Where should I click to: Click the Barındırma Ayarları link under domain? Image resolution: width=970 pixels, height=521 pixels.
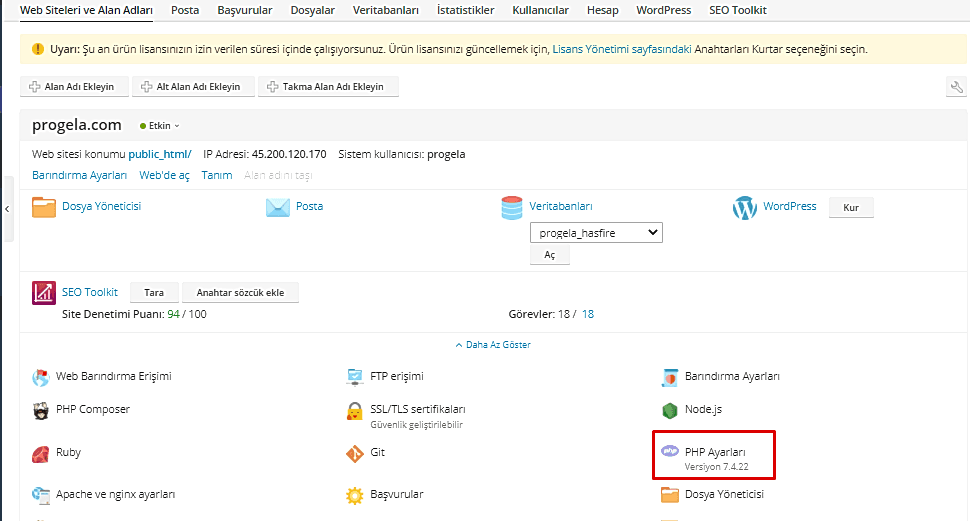coord(79,175)
